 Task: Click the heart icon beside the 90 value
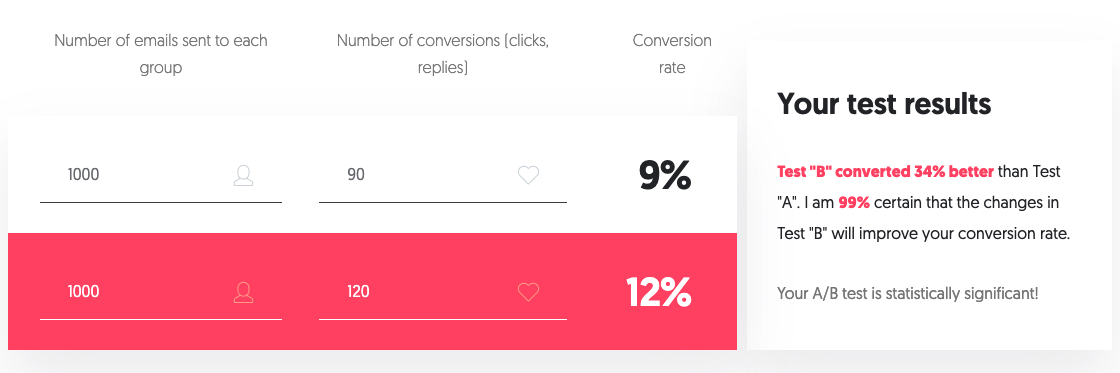pyautogui.click(x=528, y=175)
